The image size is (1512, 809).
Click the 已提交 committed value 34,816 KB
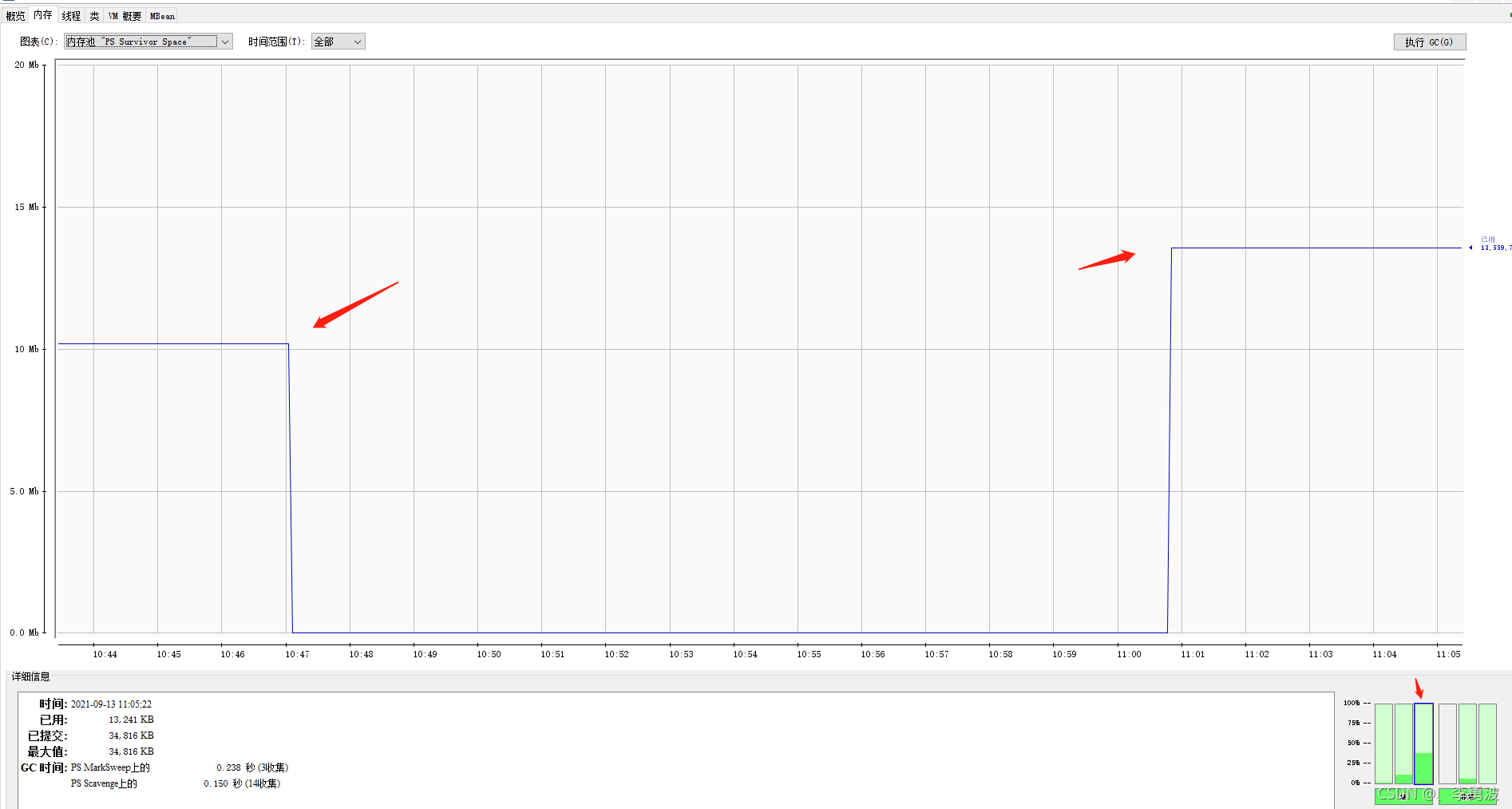pyautogui.click(x=131, y=736)
